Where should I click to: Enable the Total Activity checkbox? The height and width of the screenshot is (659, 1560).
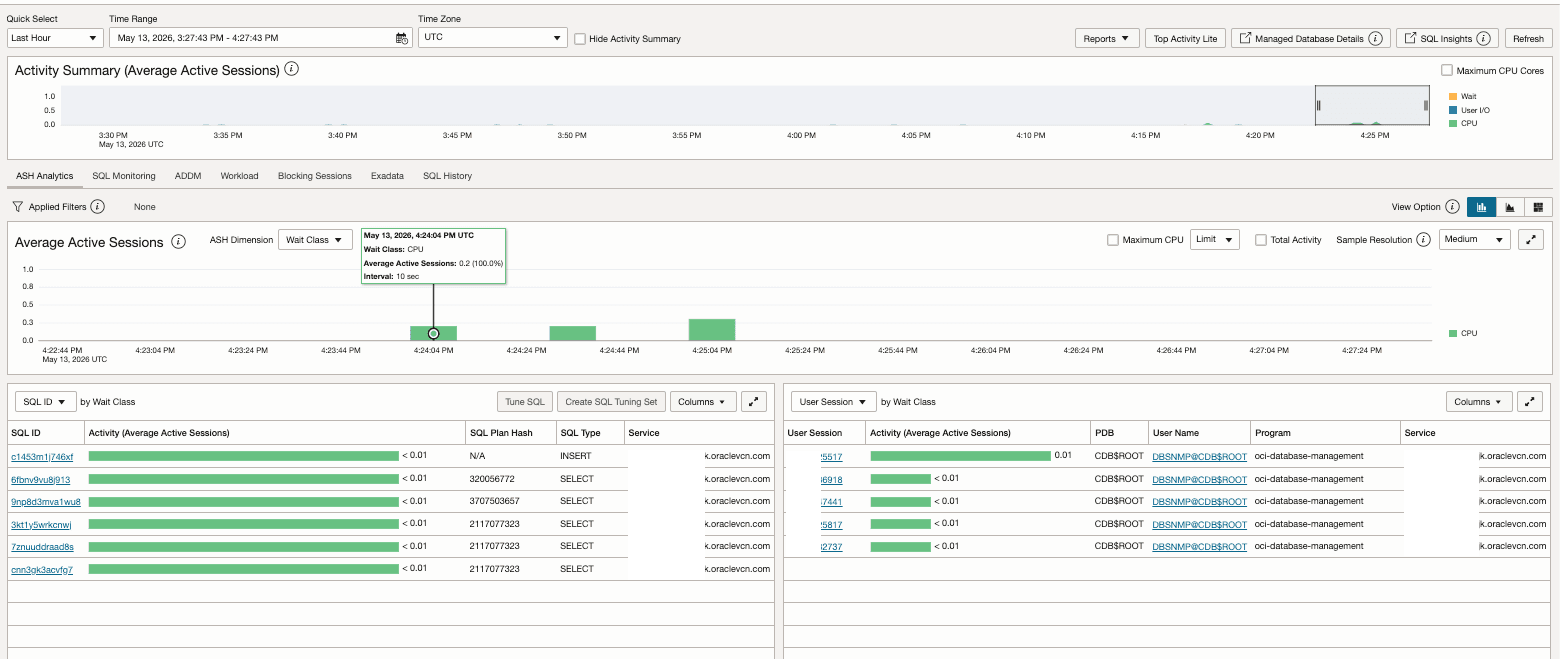click(1261, 240)
